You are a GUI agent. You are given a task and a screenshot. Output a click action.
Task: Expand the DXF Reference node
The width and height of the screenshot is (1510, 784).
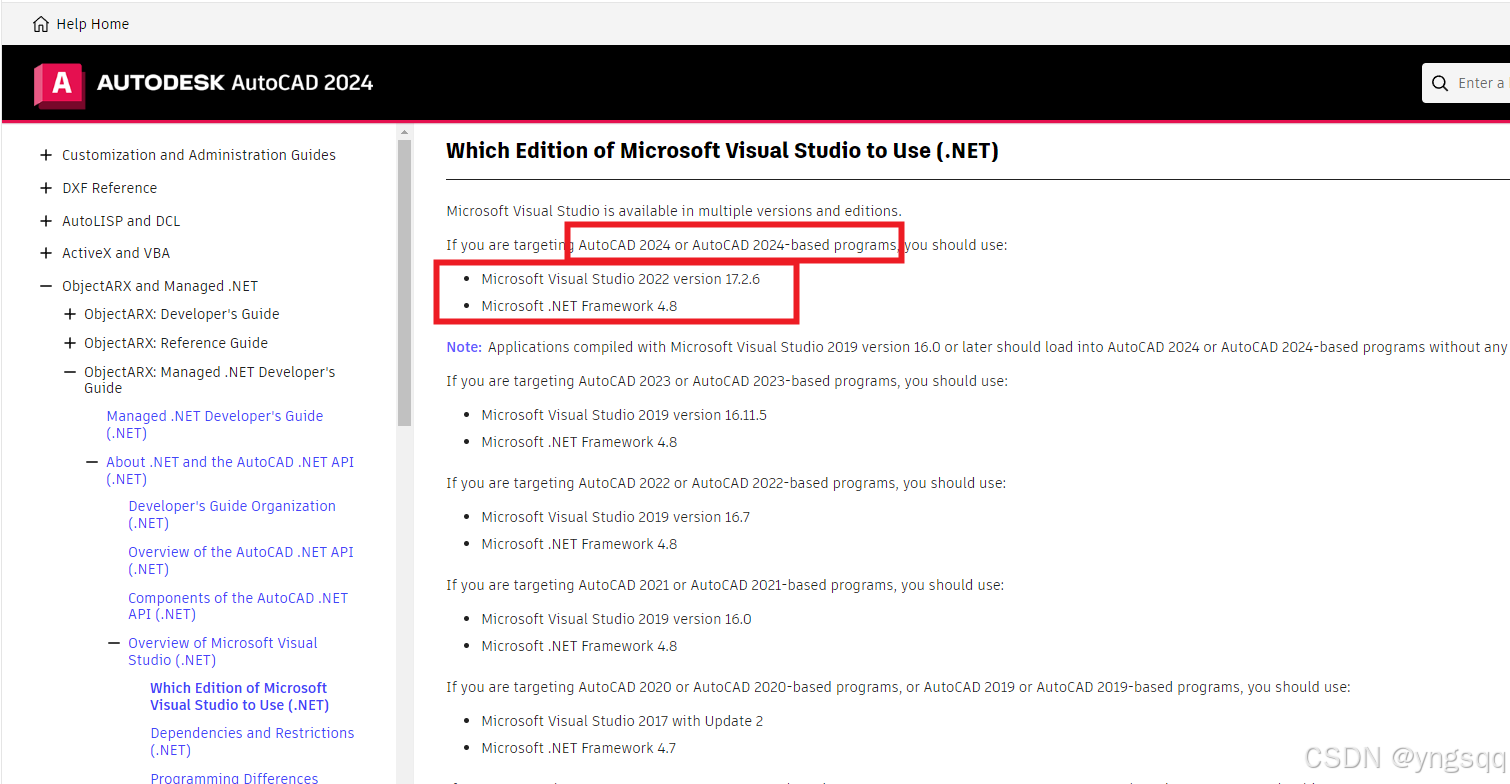(46, 188)
